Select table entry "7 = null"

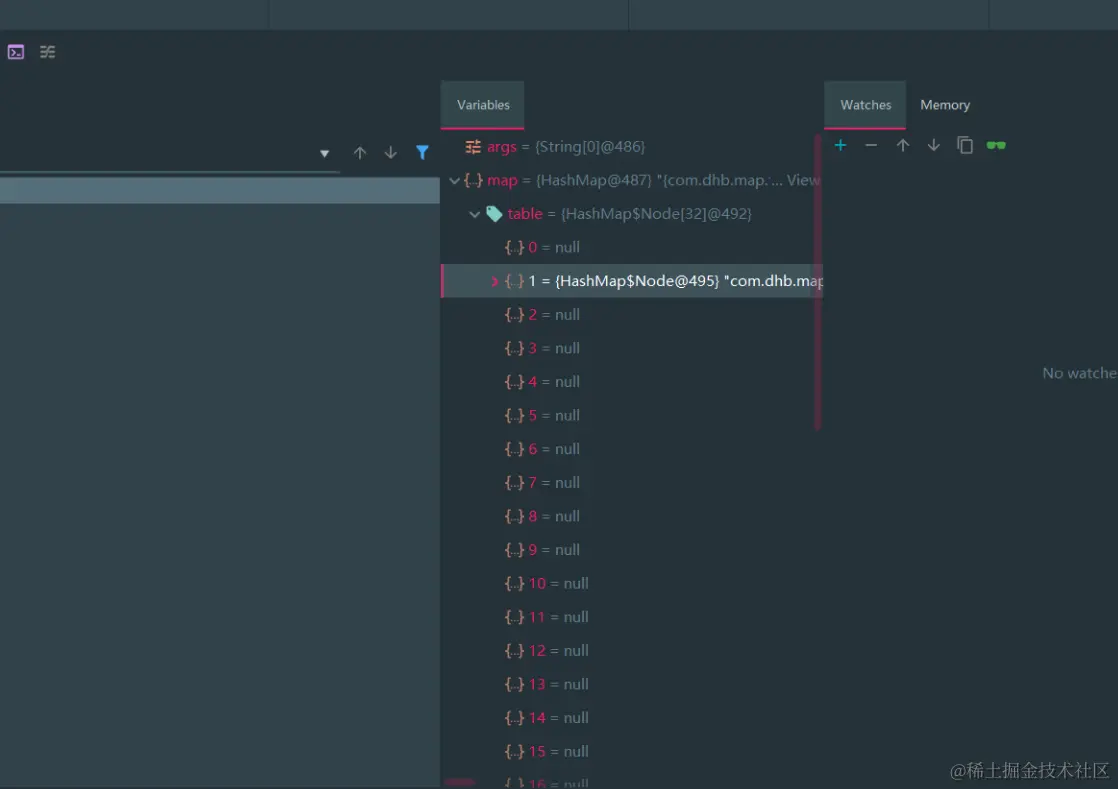coord(631,483)
